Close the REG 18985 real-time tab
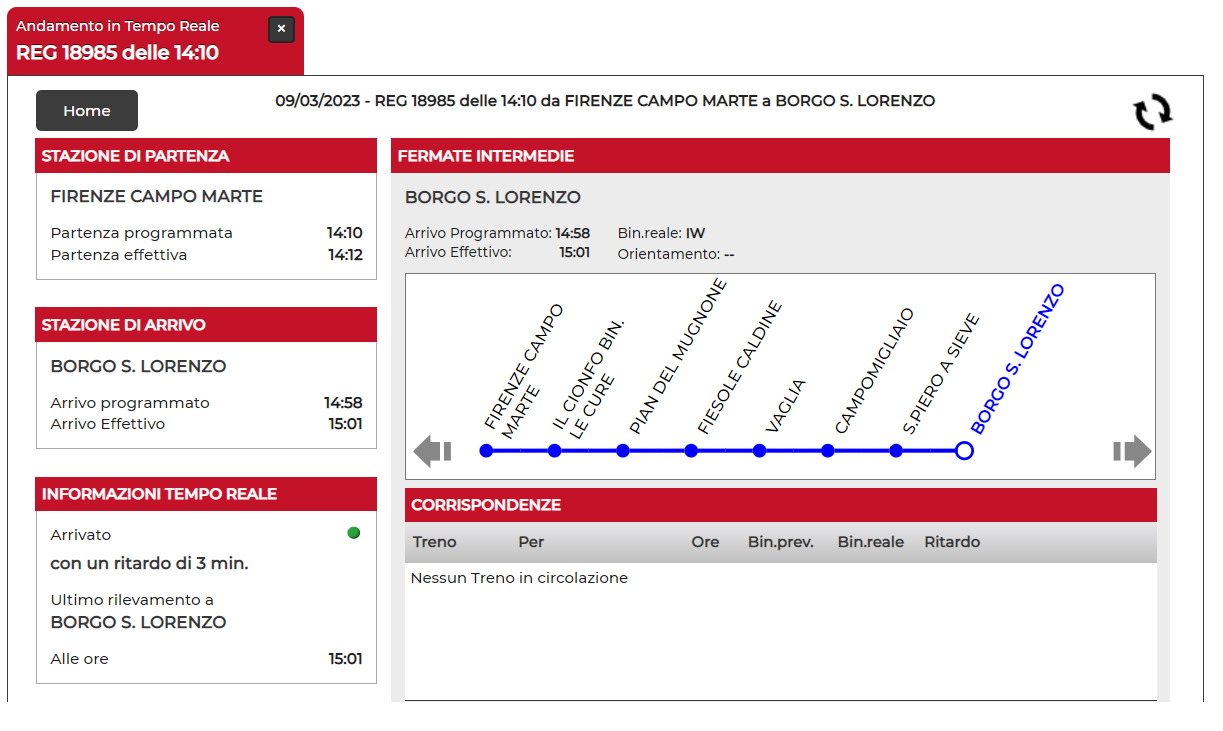This screenshot has width=1223, height=731. 281,29
